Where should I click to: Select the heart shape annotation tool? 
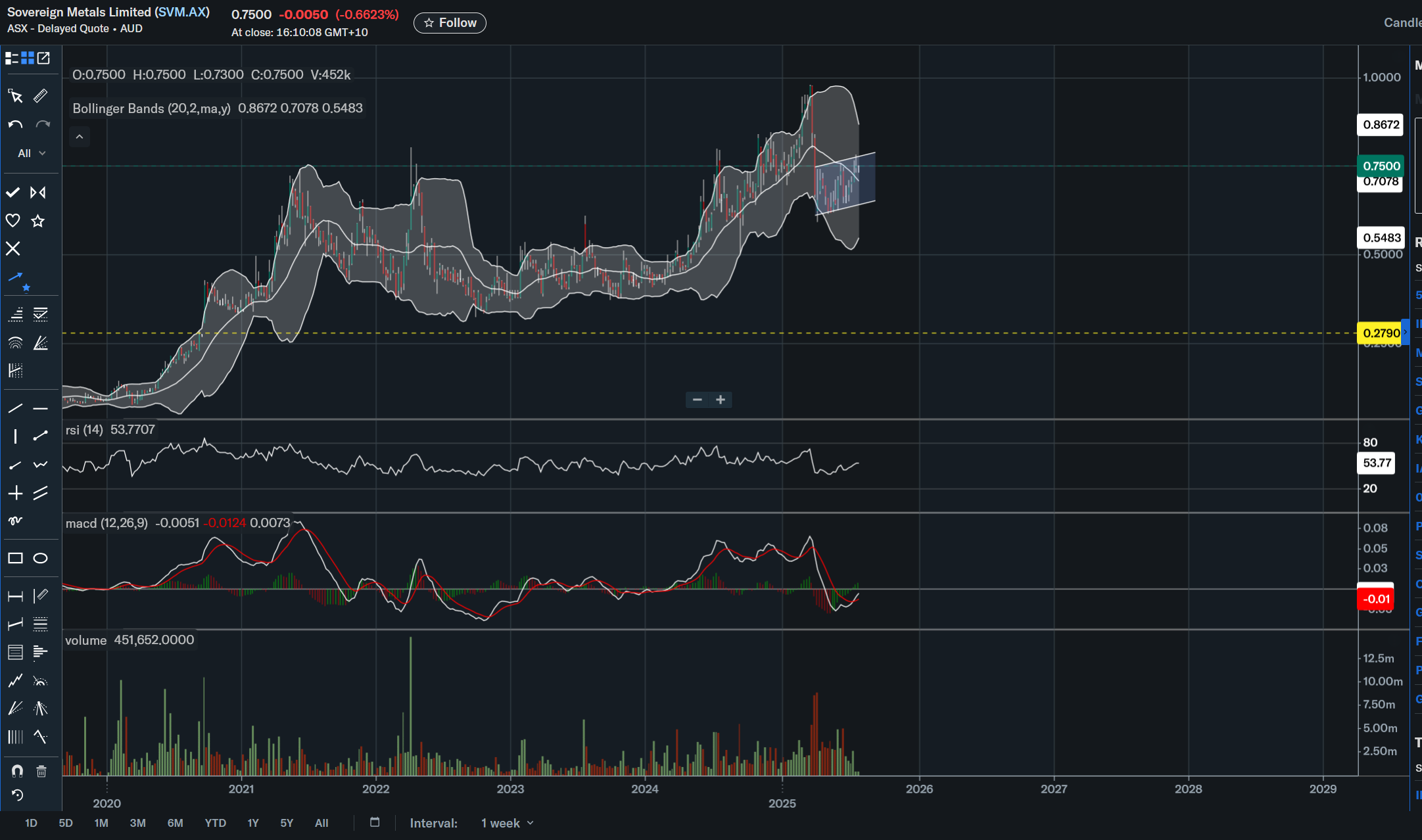[x=13, y=221]
